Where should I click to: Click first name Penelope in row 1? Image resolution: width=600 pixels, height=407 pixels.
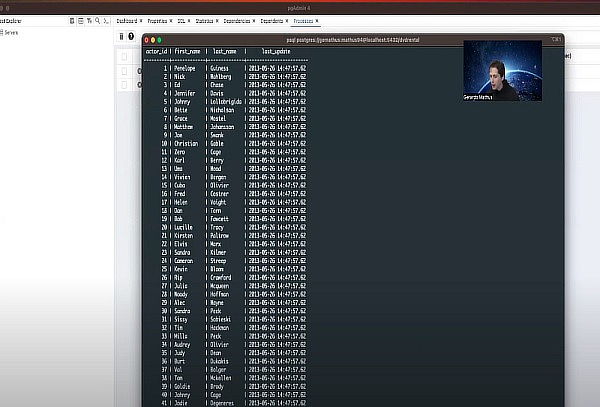point(185,68)
